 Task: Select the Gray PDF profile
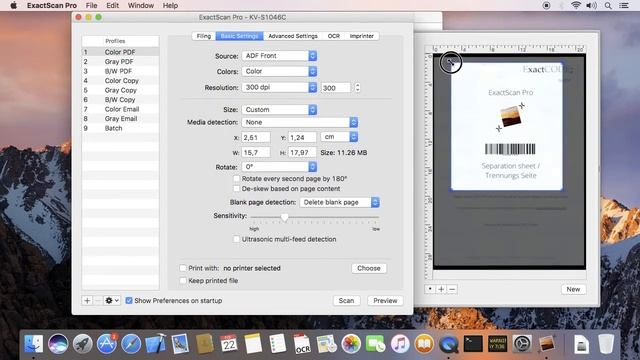(120, 61)
